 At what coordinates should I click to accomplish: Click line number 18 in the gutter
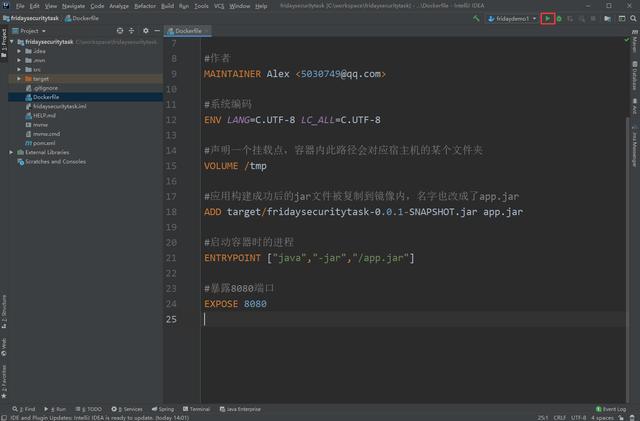pos(171,212)
